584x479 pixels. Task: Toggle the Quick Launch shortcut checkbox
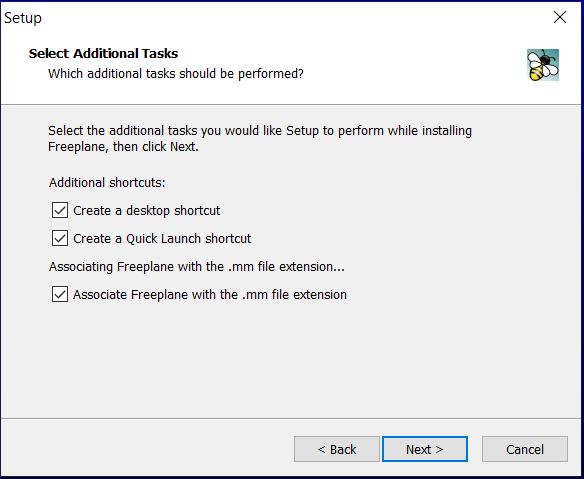pyautogui.click(x=60, y=238)
